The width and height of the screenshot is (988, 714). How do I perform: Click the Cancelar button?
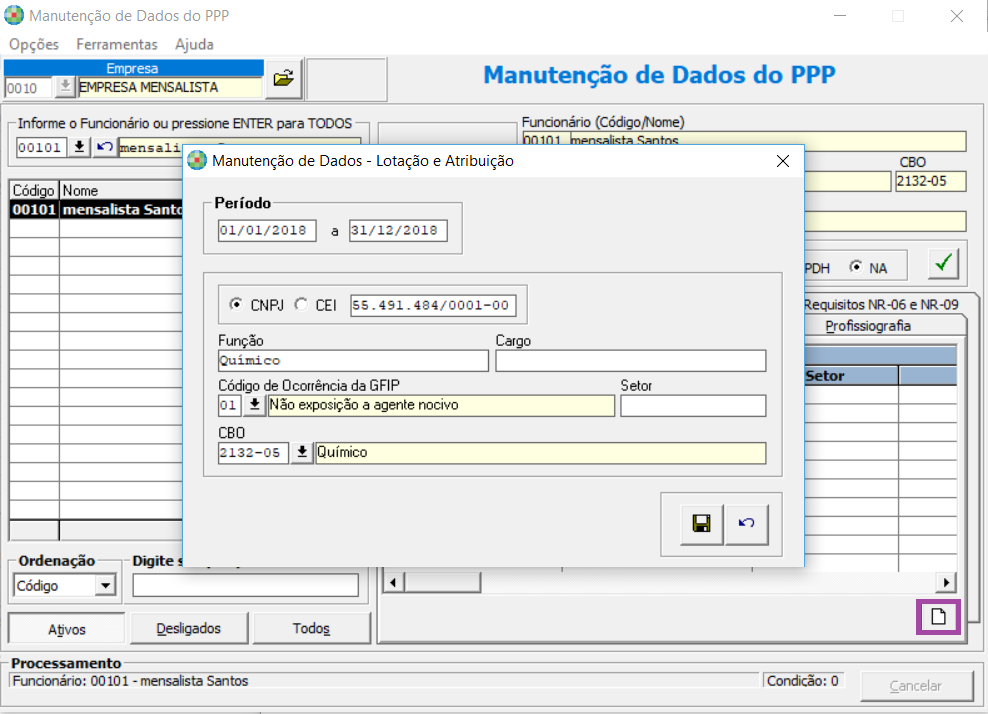(916, 686)
